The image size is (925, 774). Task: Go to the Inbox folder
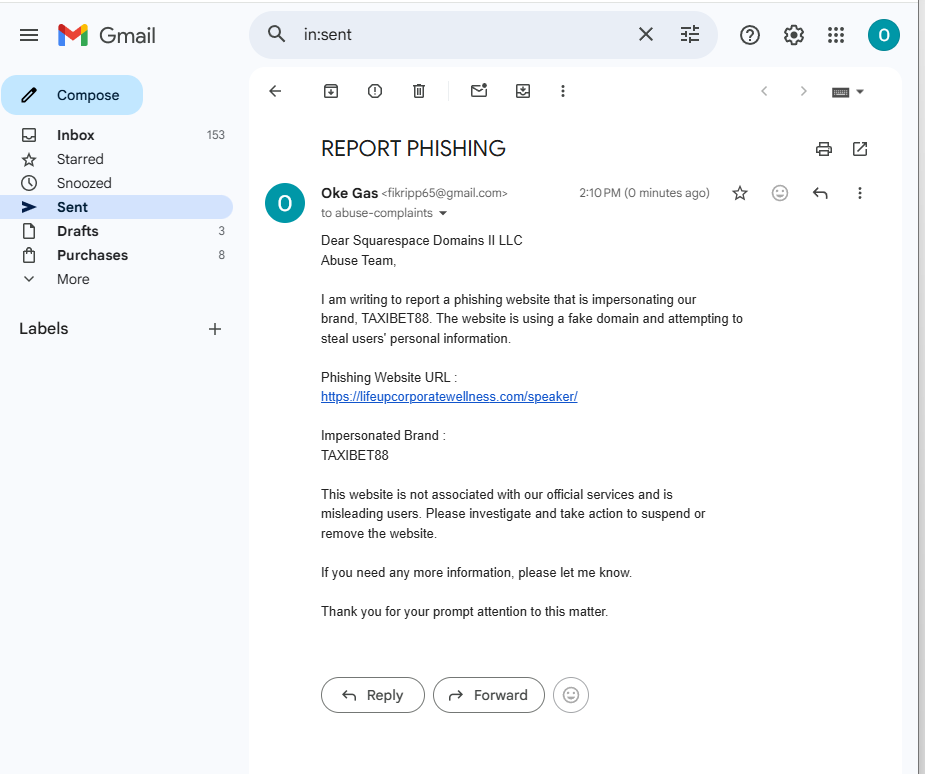coord(75,135)
